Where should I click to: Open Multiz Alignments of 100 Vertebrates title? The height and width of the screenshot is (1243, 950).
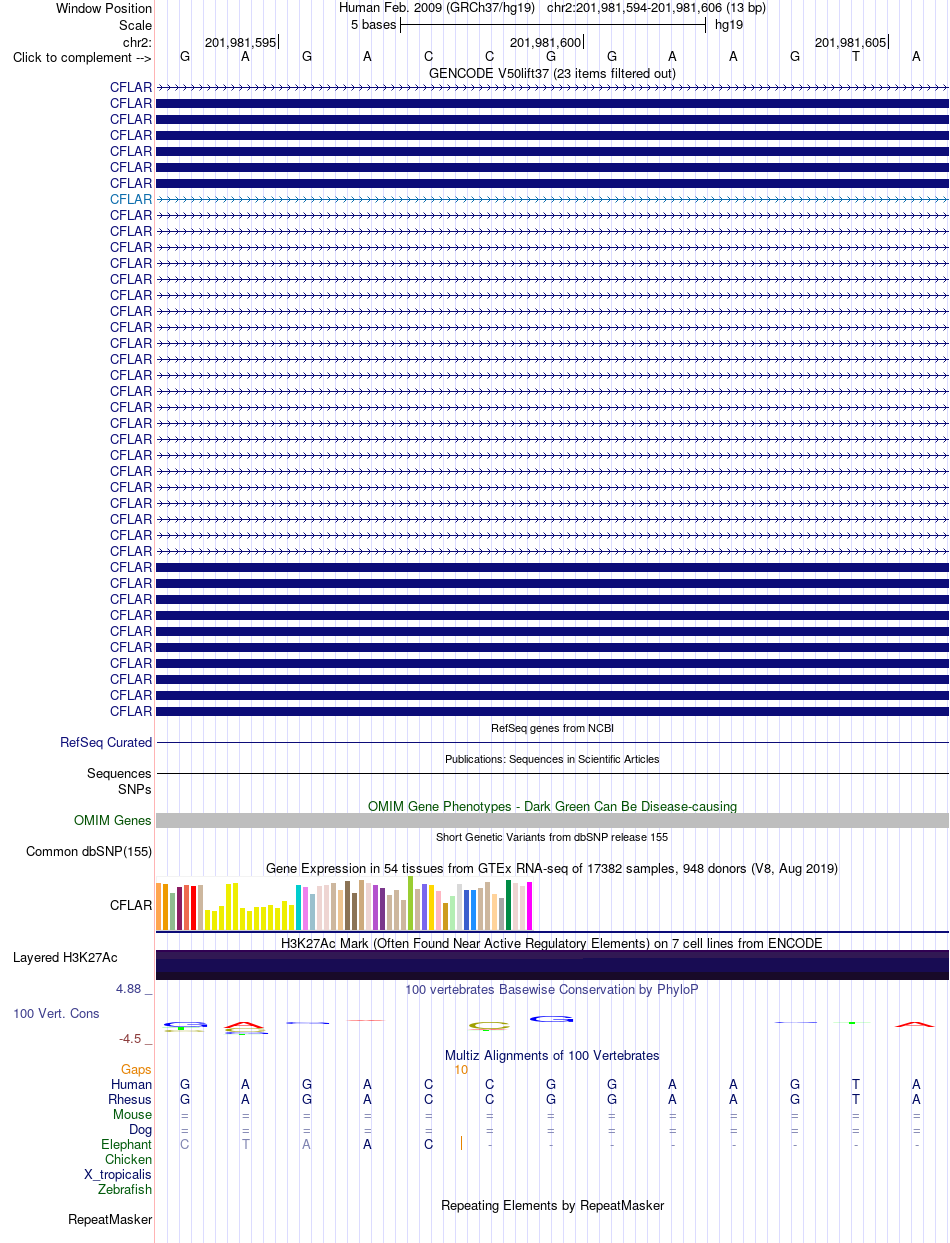click(552, 1055)
